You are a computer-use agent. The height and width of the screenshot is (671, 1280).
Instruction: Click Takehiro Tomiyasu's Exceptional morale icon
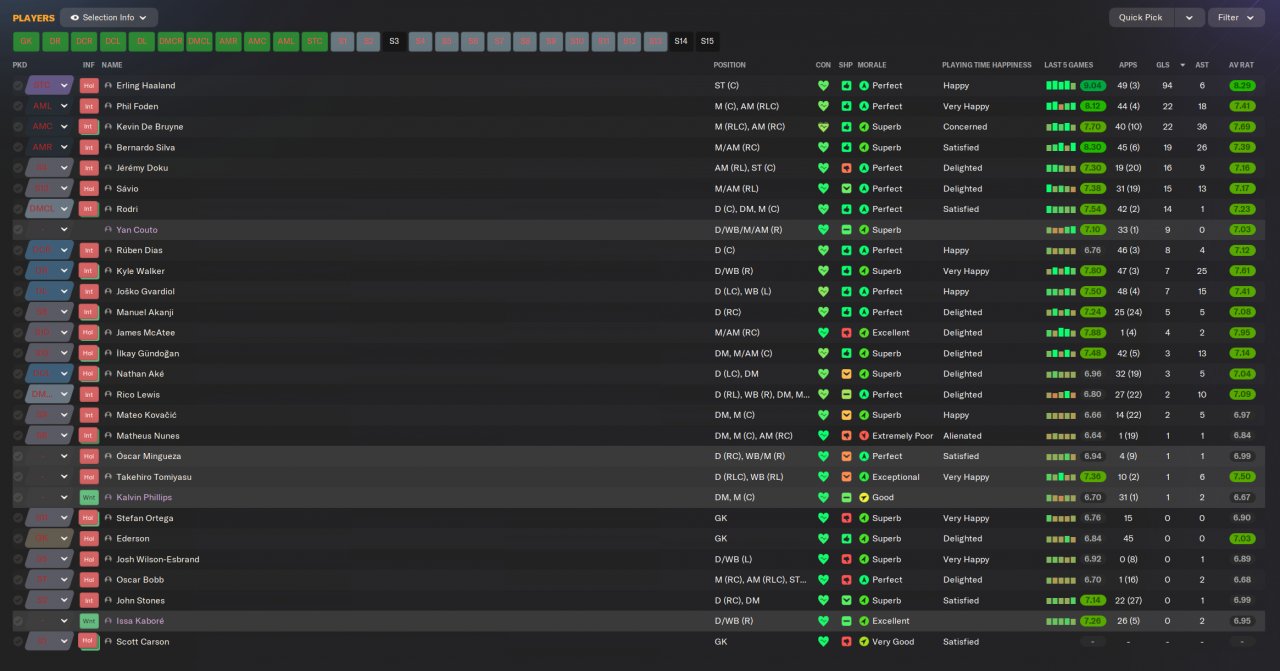click(864, 477)
